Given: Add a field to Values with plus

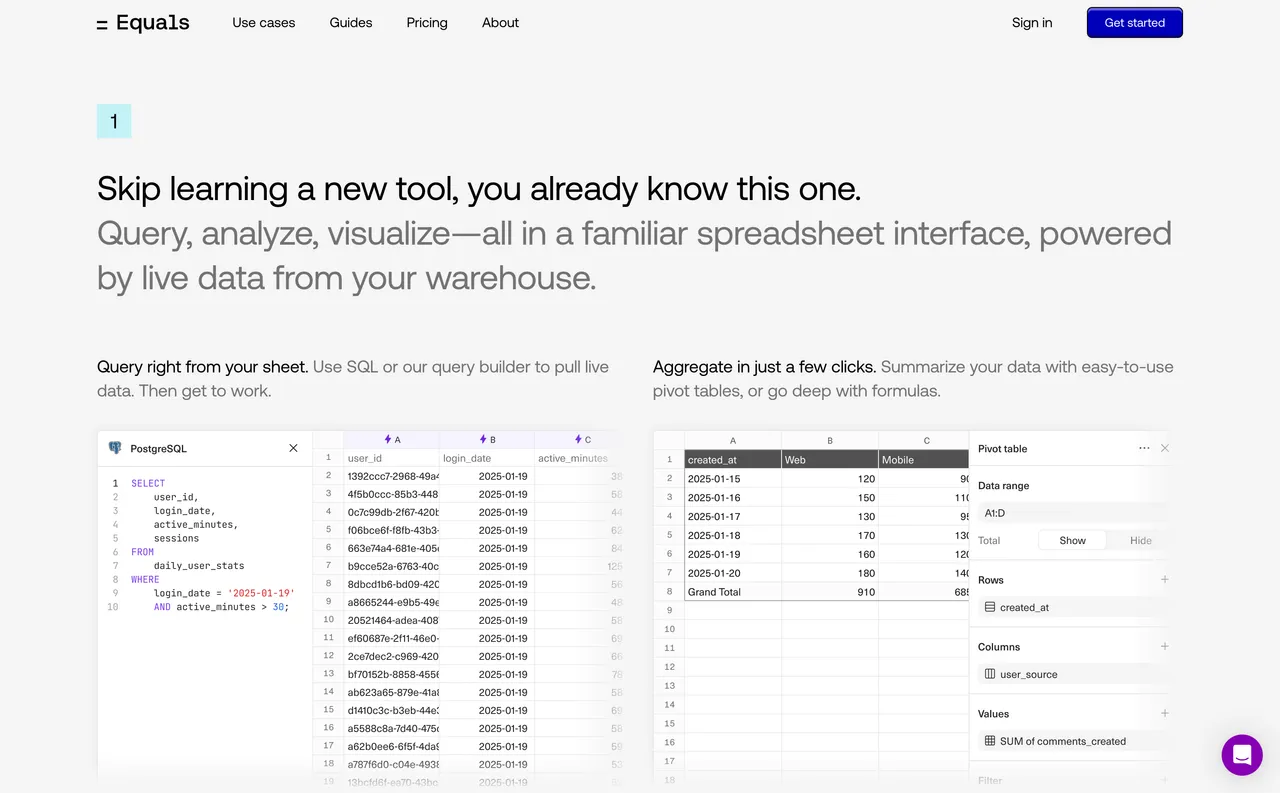Looking at the screenshot, I should tap(1163, 713).
